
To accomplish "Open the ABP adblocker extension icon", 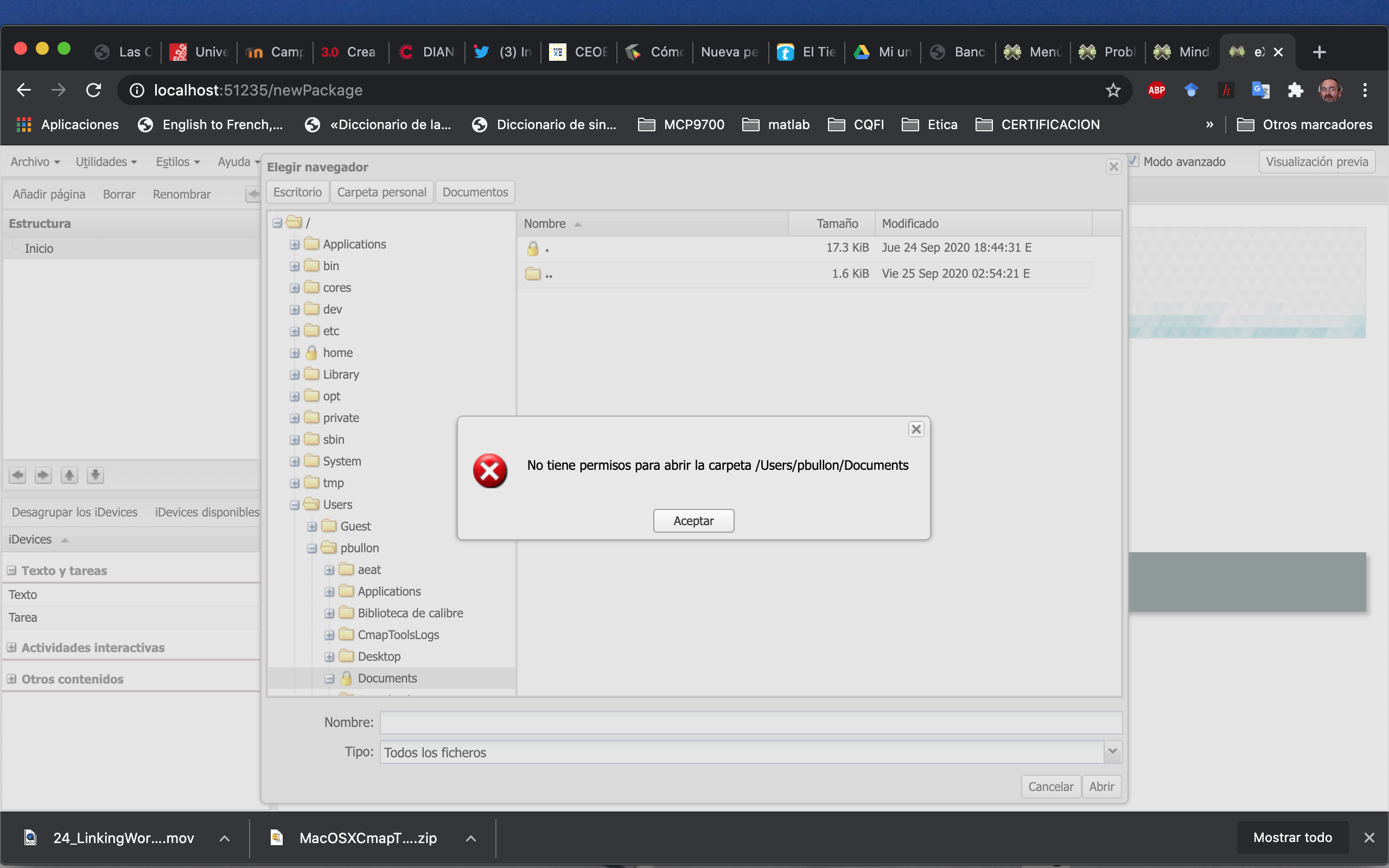I will pos(1157,90).
